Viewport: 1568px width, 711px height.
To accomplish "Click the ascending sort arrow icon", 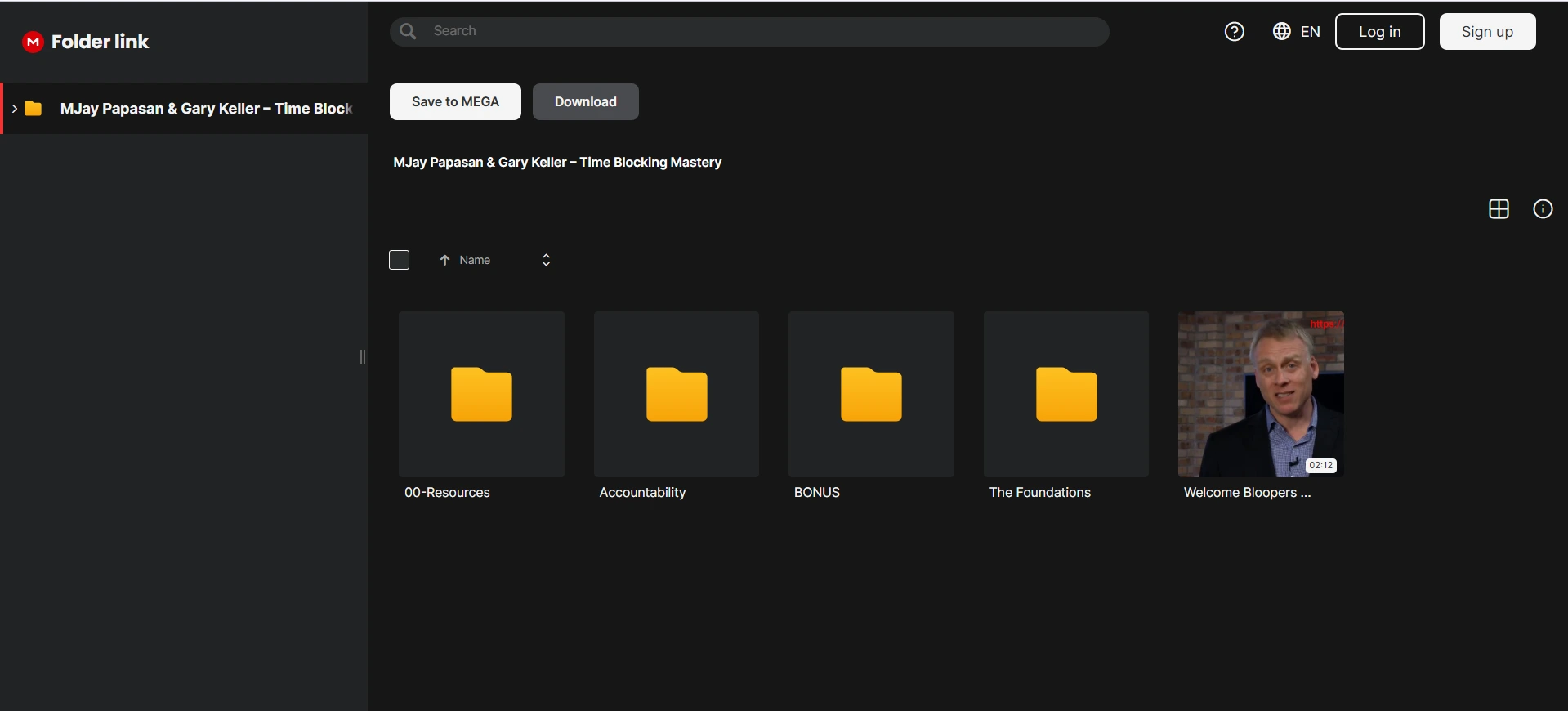I will [x=444, y=260].
